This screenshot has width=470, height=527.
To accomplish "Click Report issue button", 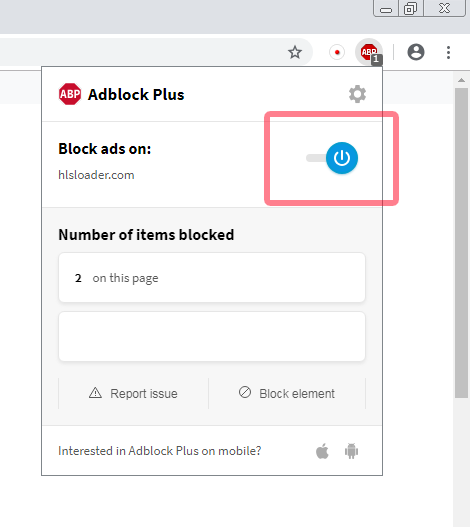I will point(133,393).
